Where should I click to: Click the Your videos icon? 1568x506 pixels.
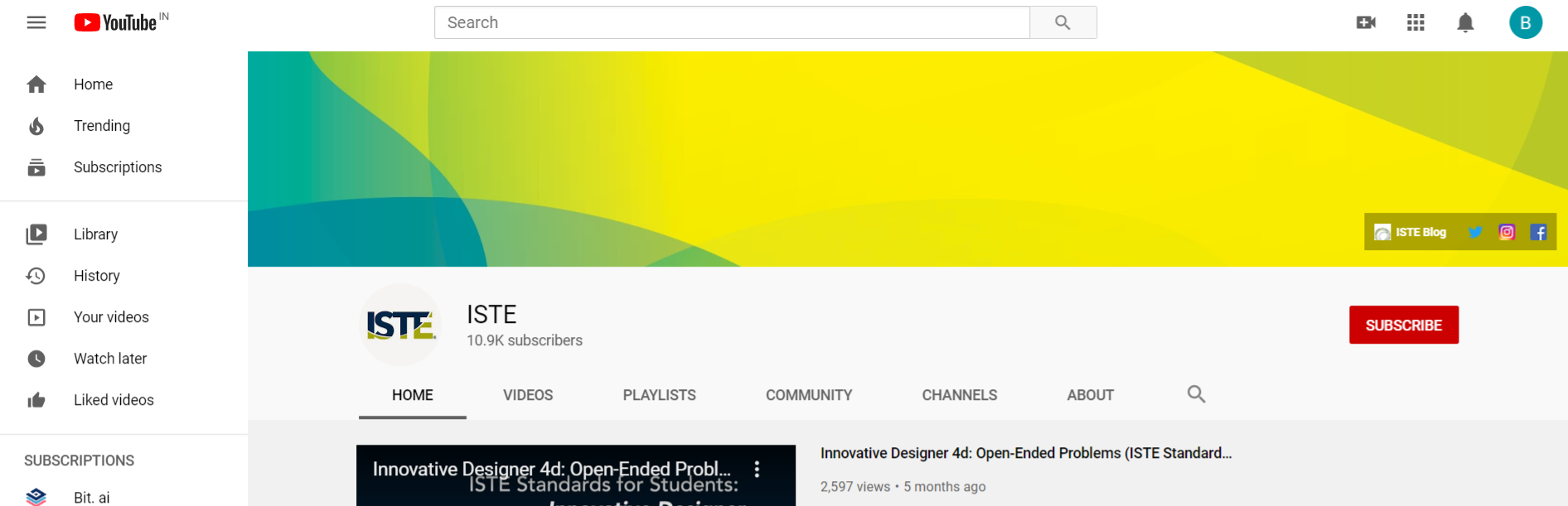[x=36, y=317]
